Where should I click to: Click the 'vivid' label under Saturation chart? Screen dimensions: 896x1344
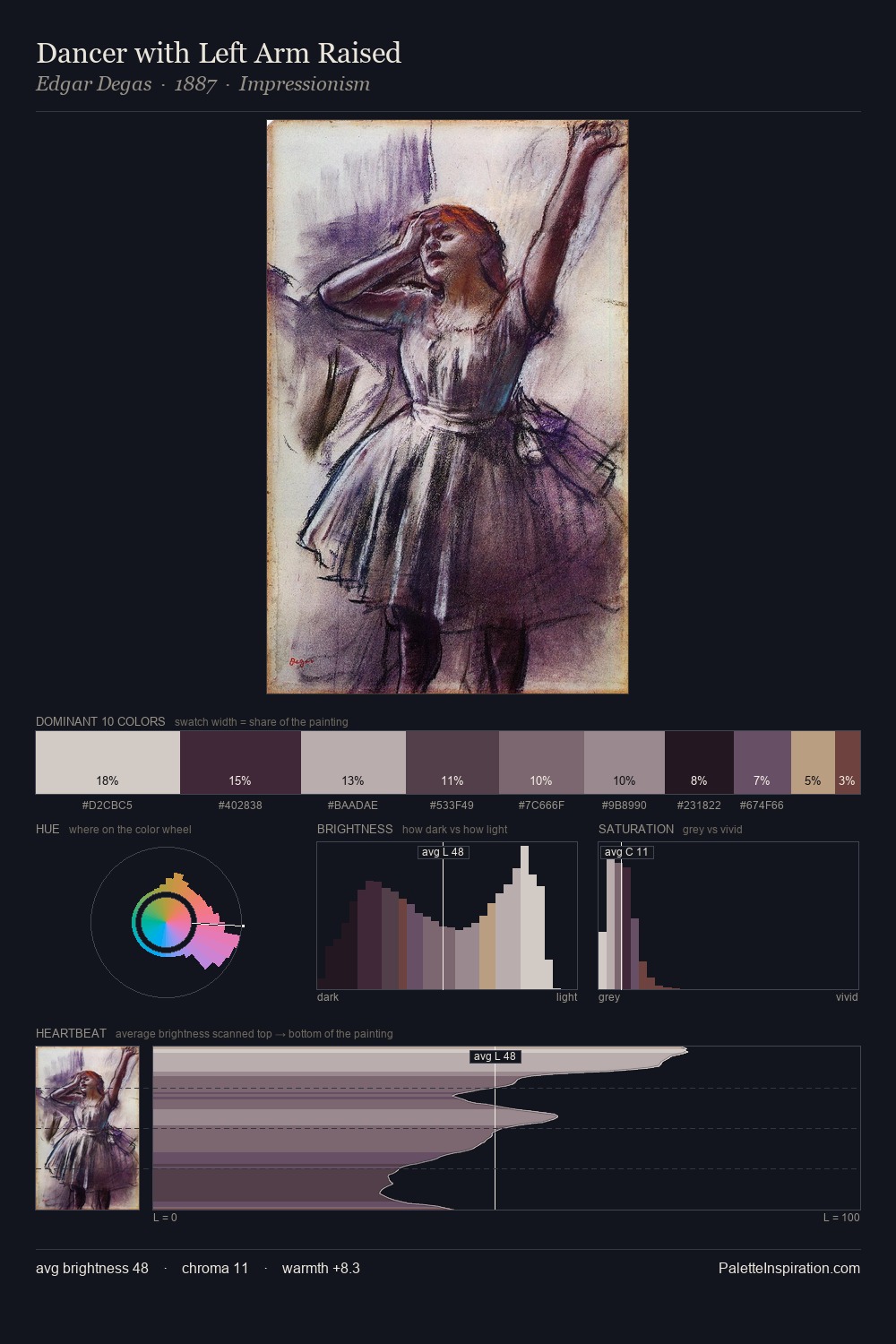pos(847,996)
